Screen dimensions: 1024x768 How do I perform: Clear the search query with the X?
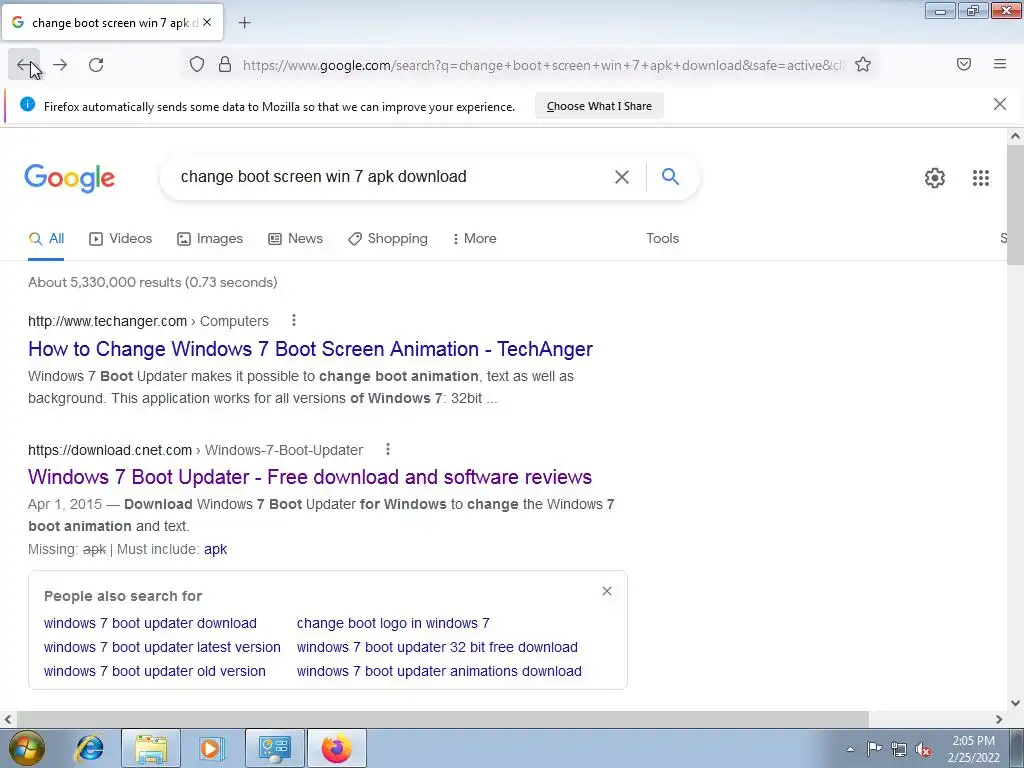pos(622,177)
